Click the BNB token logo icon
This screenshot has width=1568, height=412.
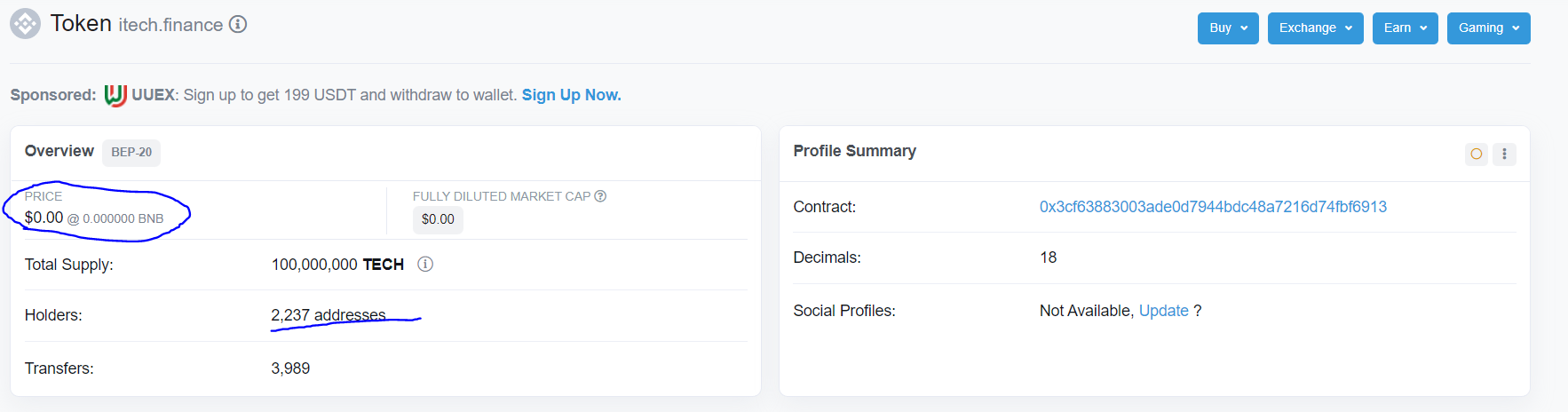(x=25, y=24)
